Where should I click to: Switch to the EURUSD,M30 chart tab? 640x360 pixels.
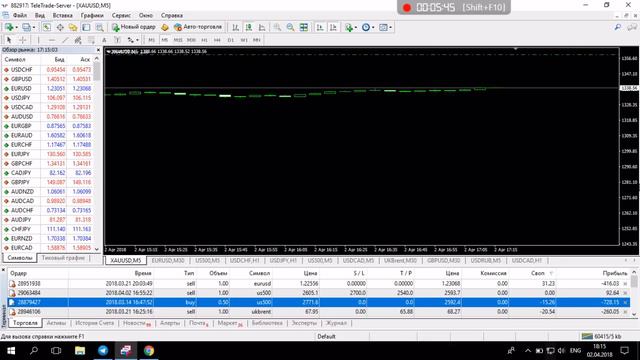pos(168,260)
